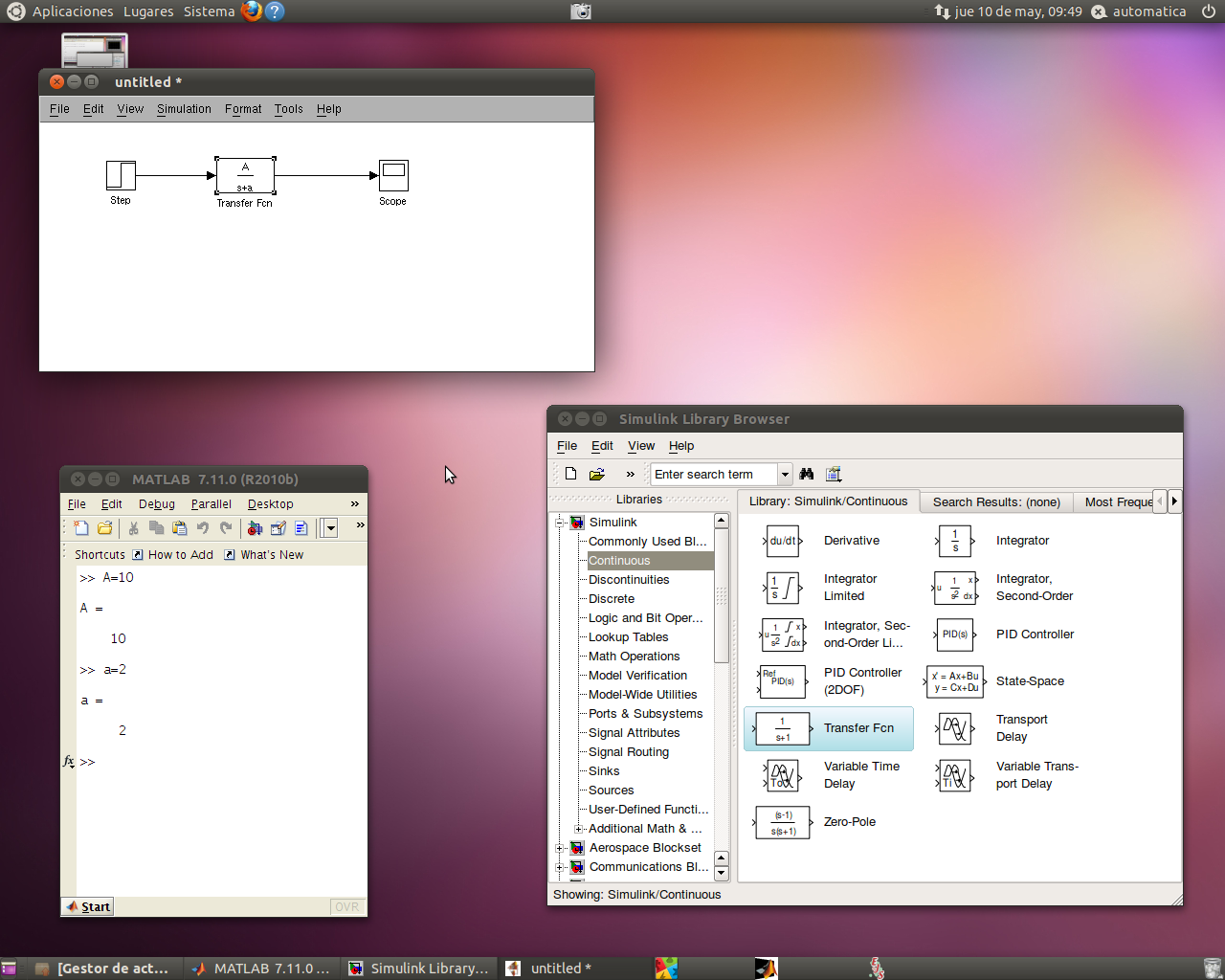Image resolution: width=1225 pixels, height=980 pixels.
Task: Choose the Zero-Pole block icon
Action: [783, 822]
